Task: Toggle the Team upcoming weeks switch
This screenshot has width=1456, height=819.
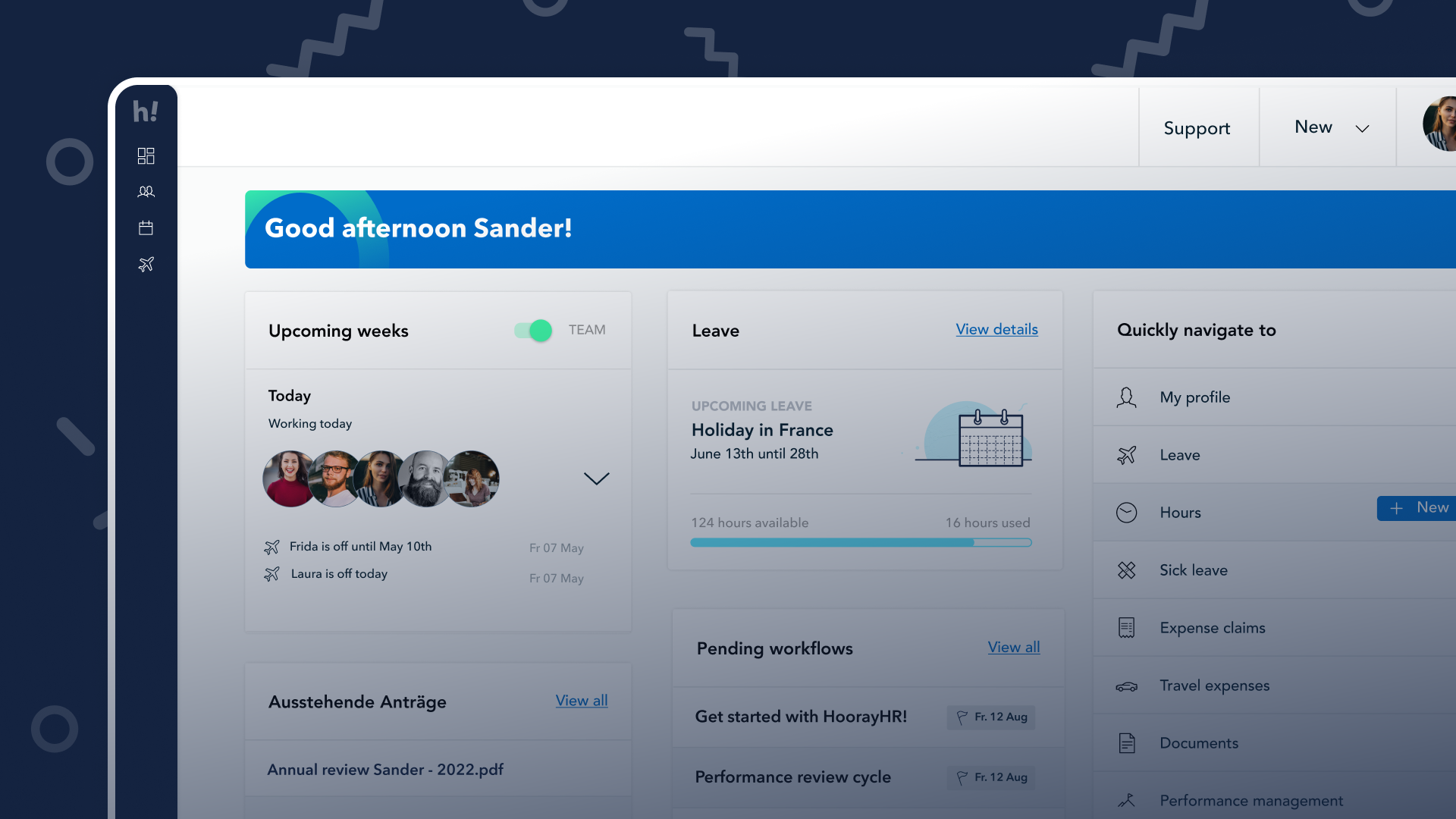Action: (533, 330)
